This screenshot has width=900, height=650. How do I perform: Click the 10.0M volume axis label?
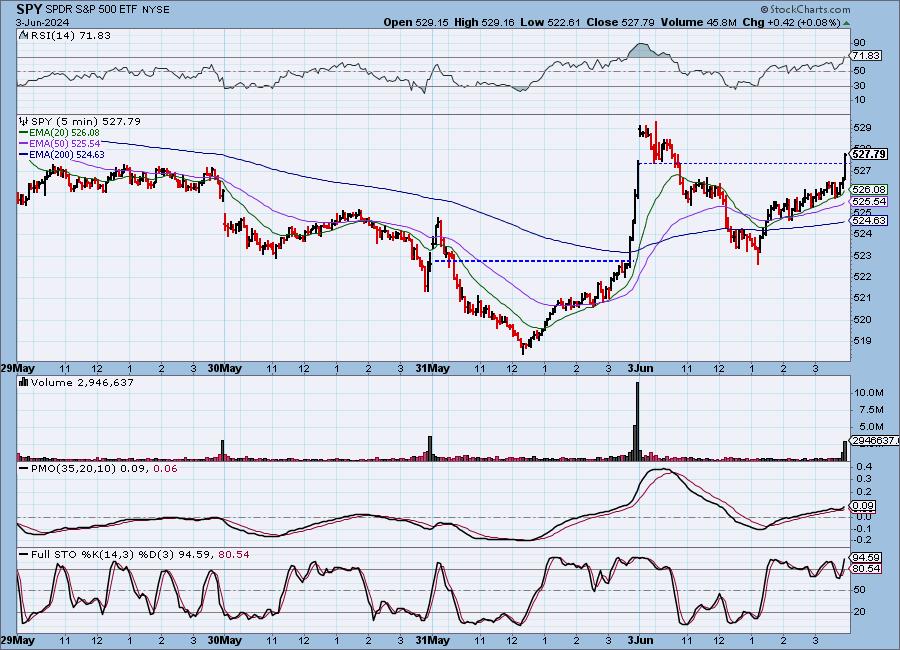869,393
